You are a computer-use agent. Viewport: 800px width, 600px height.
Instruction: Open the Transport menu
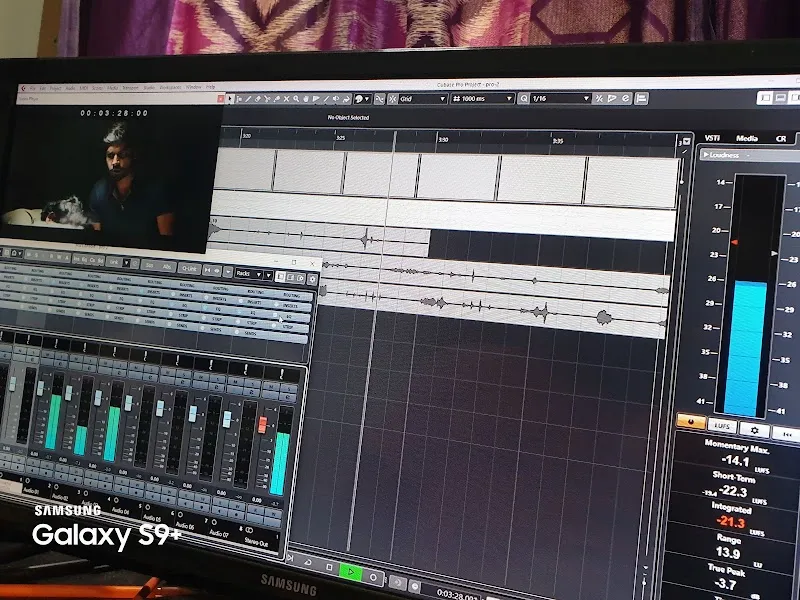(131, 88)
